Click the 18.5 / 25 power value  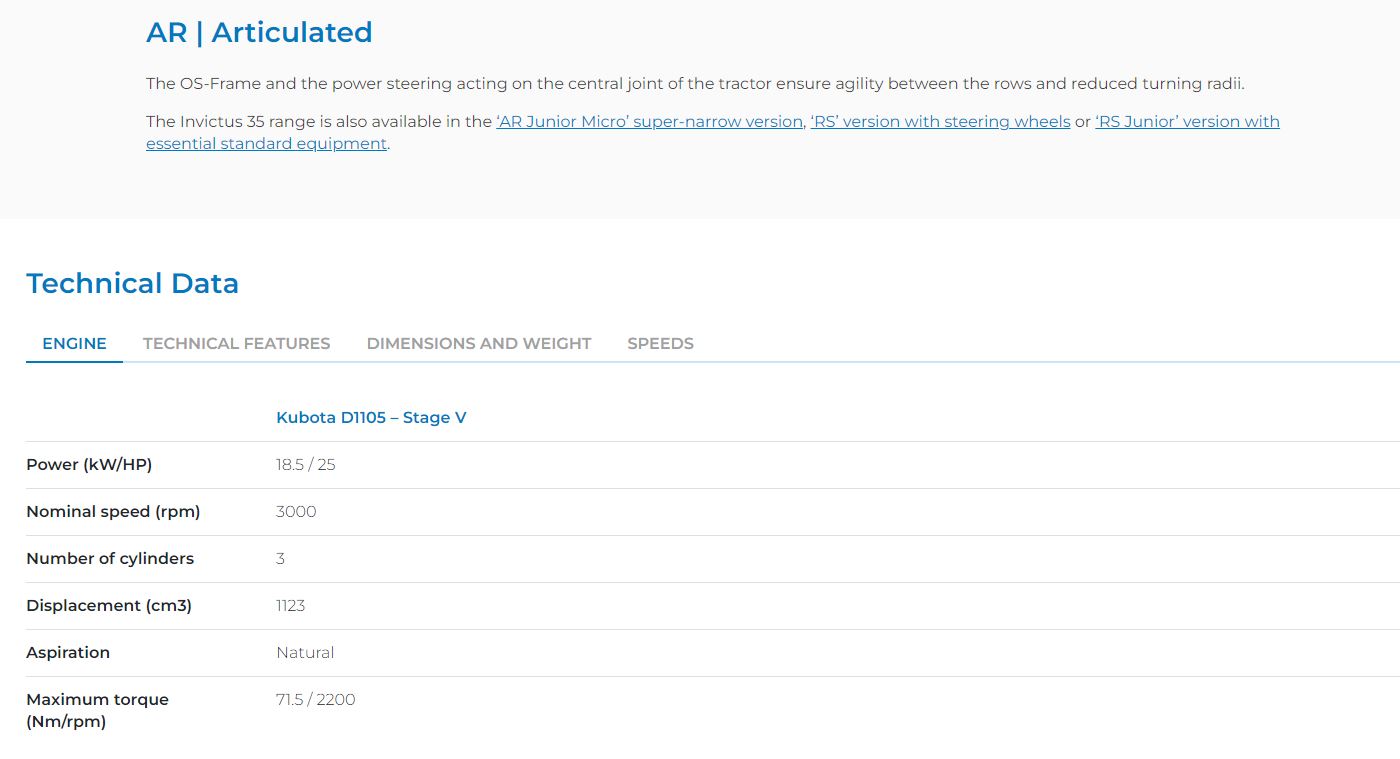(x=305, y=464)
